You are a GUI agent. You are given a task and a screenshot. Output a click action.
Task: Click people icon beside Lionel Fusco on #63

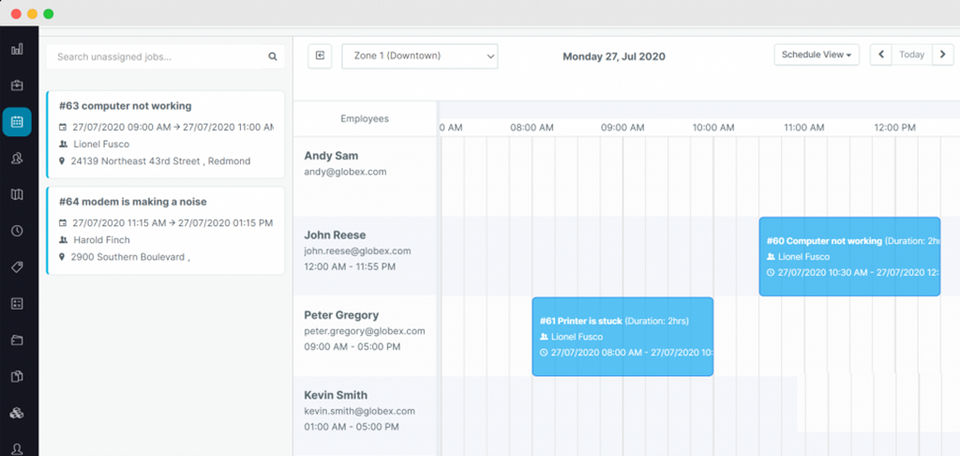click(63, 144)
